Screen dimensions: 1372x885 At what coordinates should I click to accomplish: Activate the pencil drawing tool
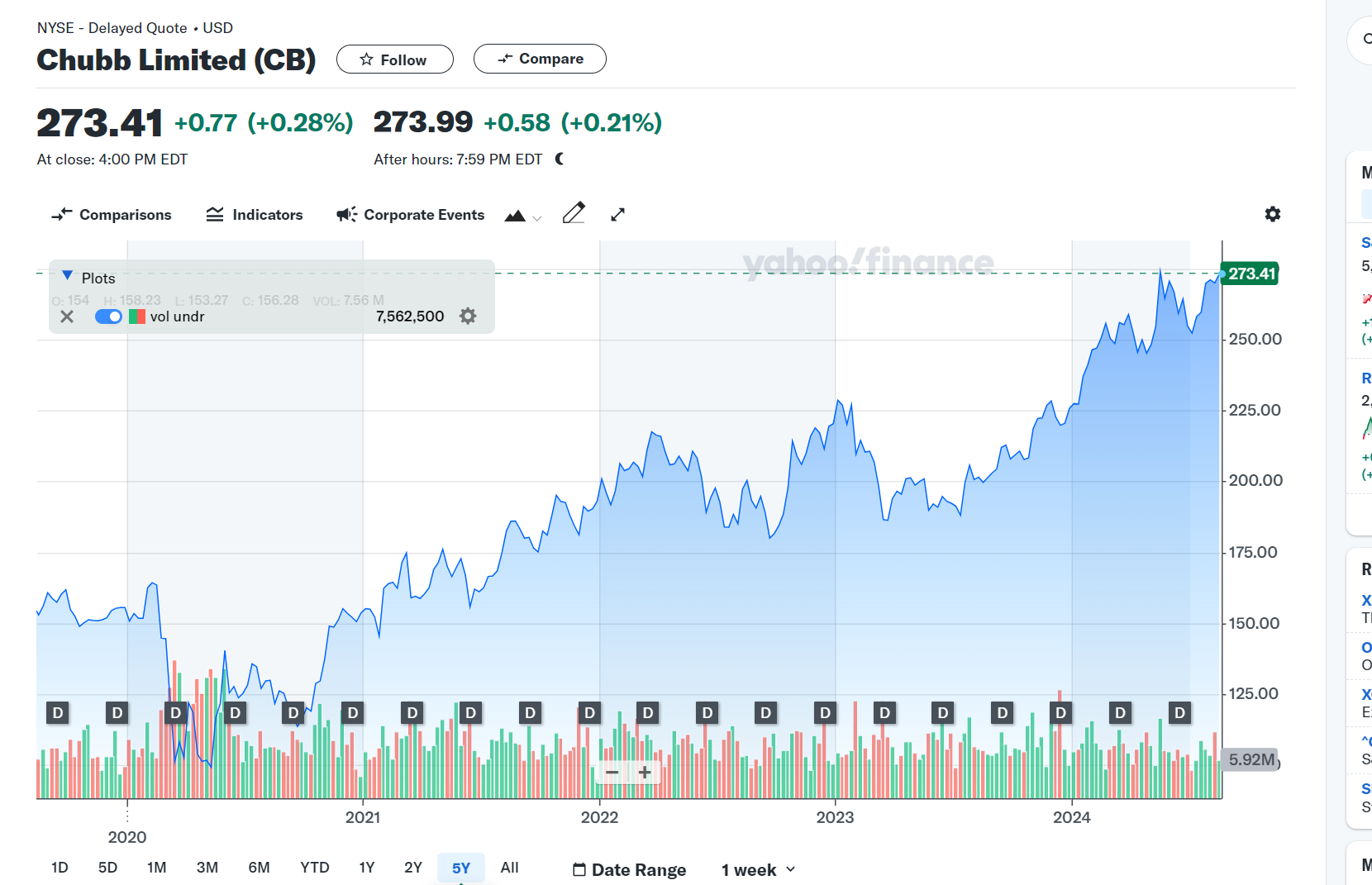[x=574, y=213]
